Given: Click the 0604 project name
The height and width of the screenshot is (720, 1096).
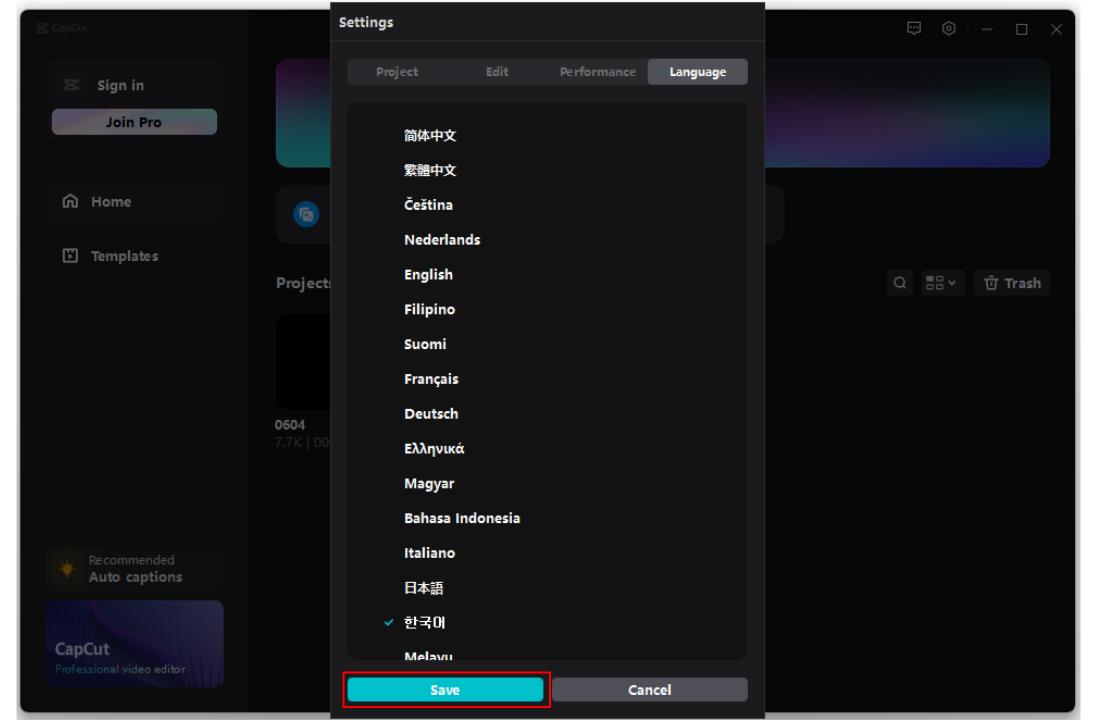Looking at the screenshot, I should tap(289, 425).
